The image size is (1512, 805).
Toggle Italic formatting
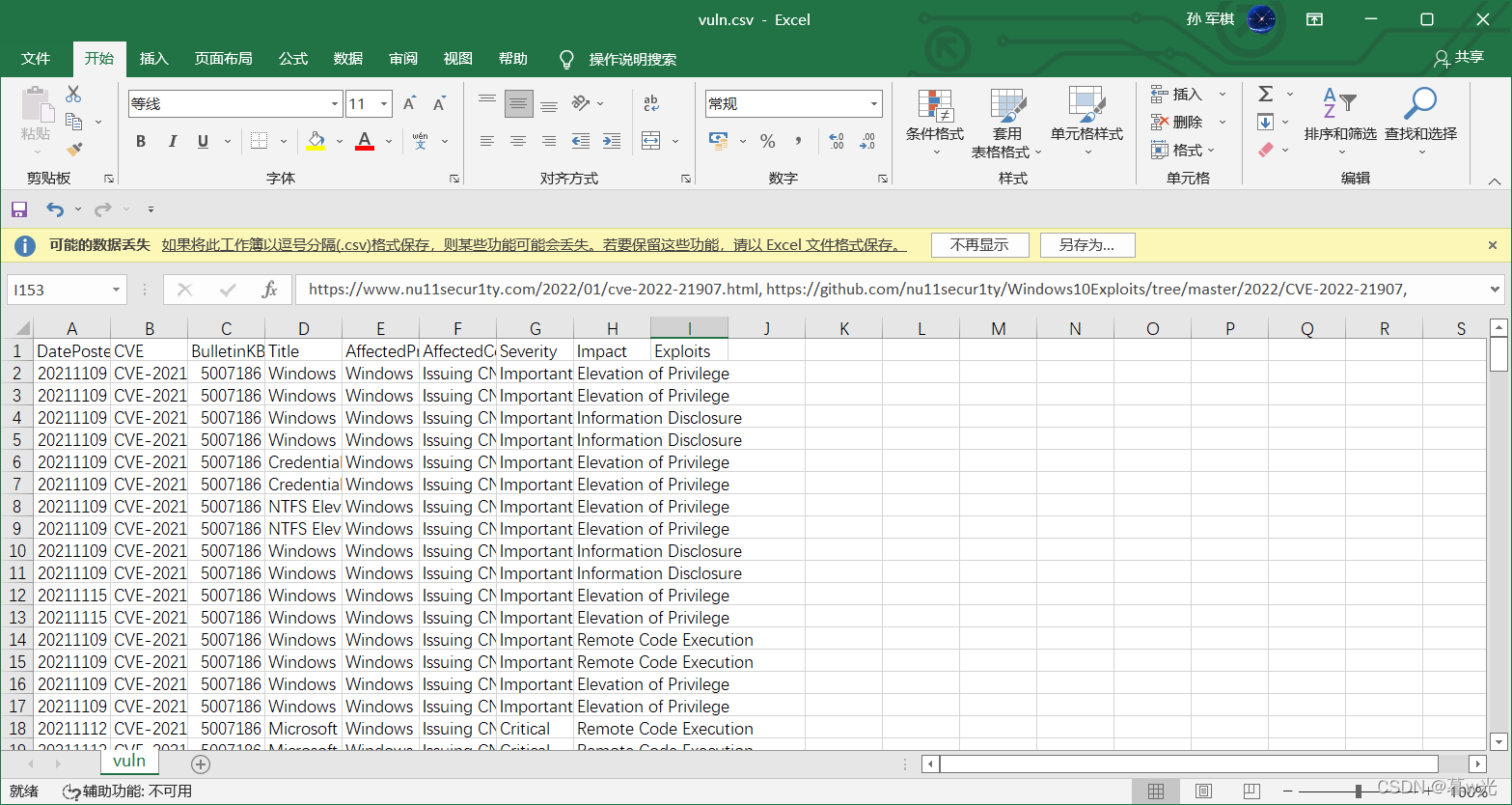[173, 142]
